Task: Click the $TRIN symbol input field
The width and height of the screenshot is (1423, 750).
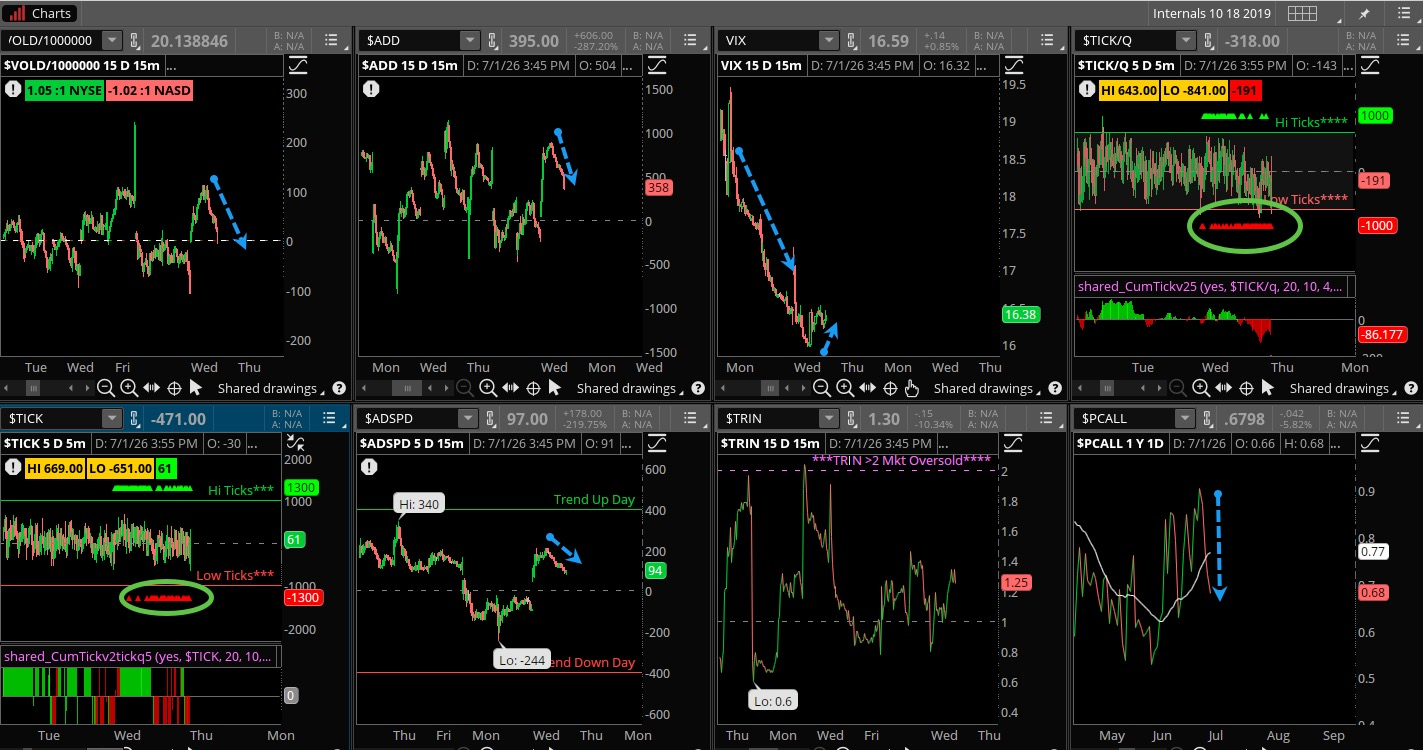Action: point(772,419)
